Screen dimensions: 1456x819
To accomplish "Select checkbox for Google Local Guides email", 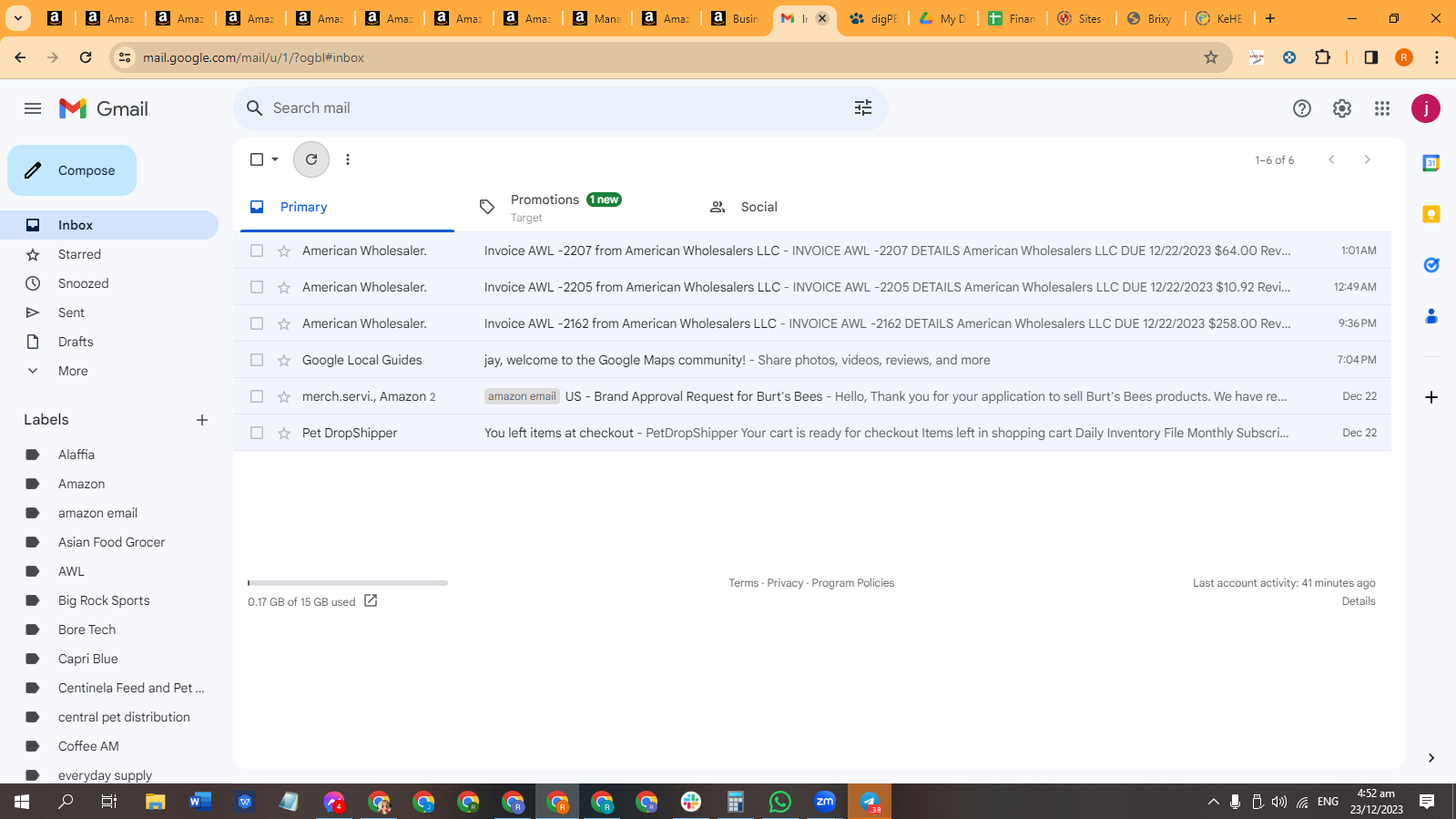I will [x=257, y=360].
